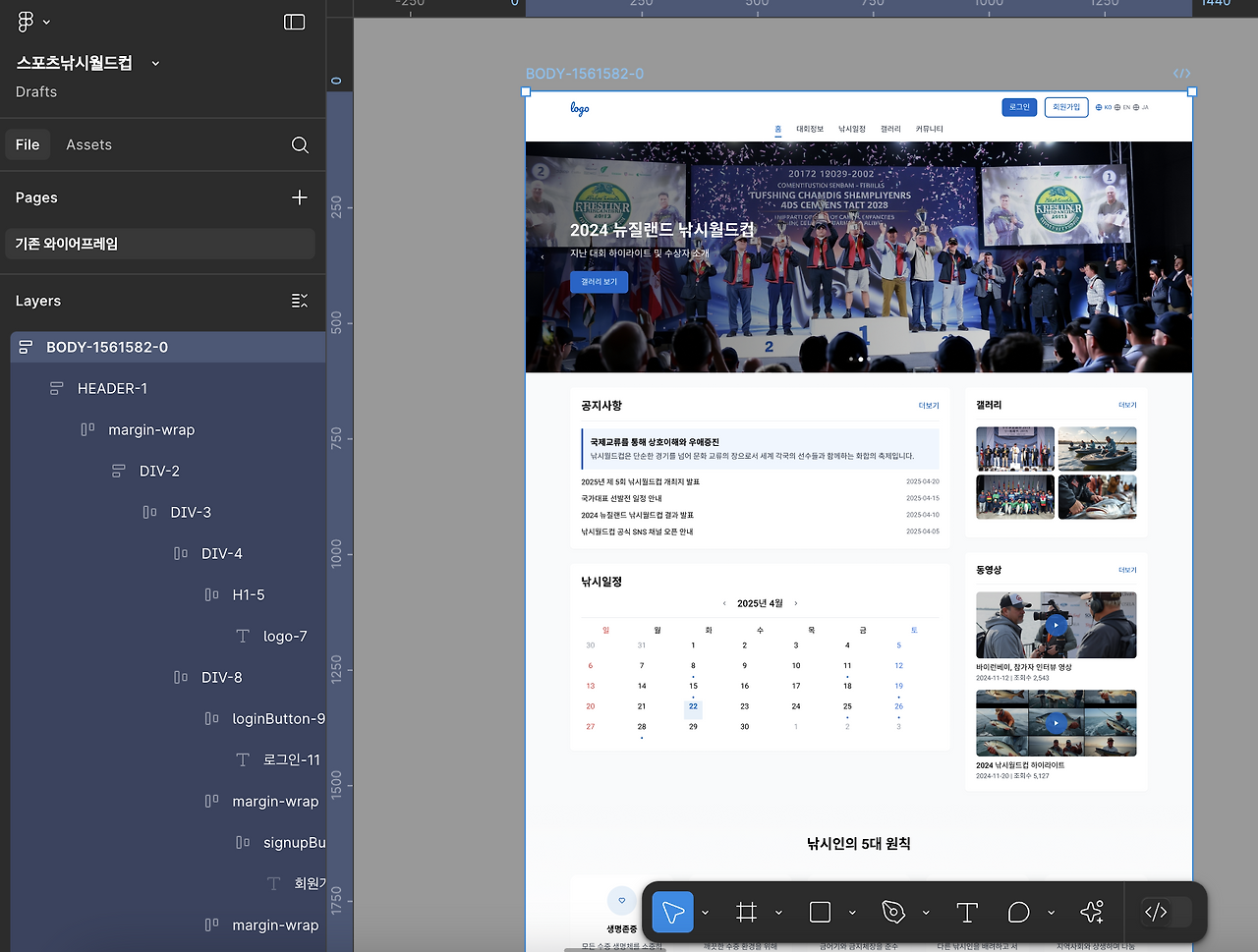Image resolution: width=1258 pixels, height=952 pixels.
Task: Click the 회원가입 button in the design
Action: (1066, 107)
